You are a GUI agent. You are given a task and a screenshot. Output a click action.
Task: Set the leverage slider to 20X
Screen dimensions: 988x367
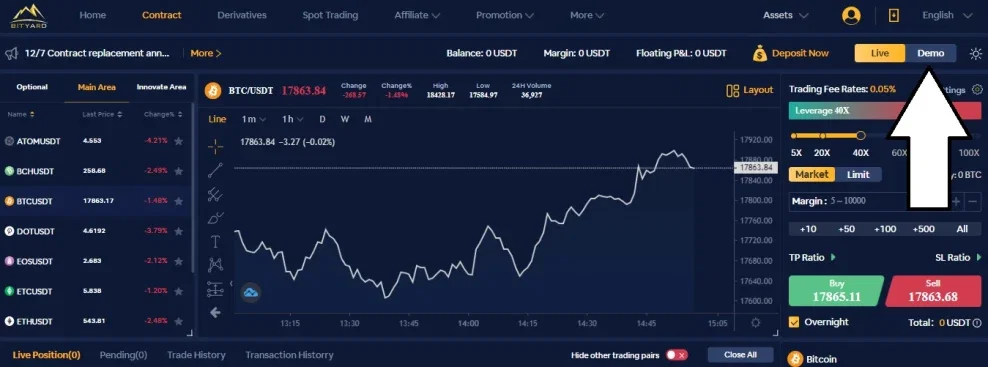[822, 136]
